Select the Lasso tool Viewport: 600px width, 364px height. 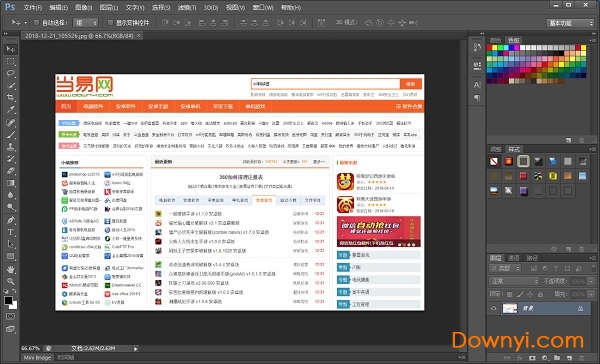[x=10, y=73]
